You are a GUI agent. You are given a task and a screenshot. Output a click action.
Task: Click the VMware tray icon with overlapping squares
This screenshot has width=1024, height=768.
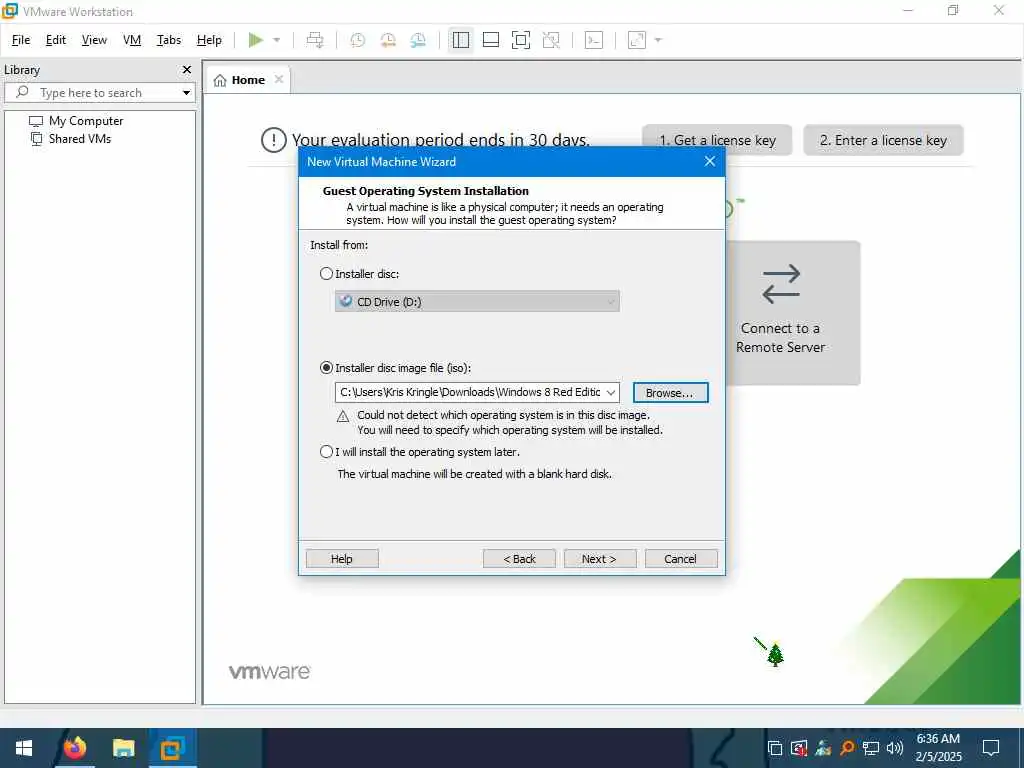point(775,748)
